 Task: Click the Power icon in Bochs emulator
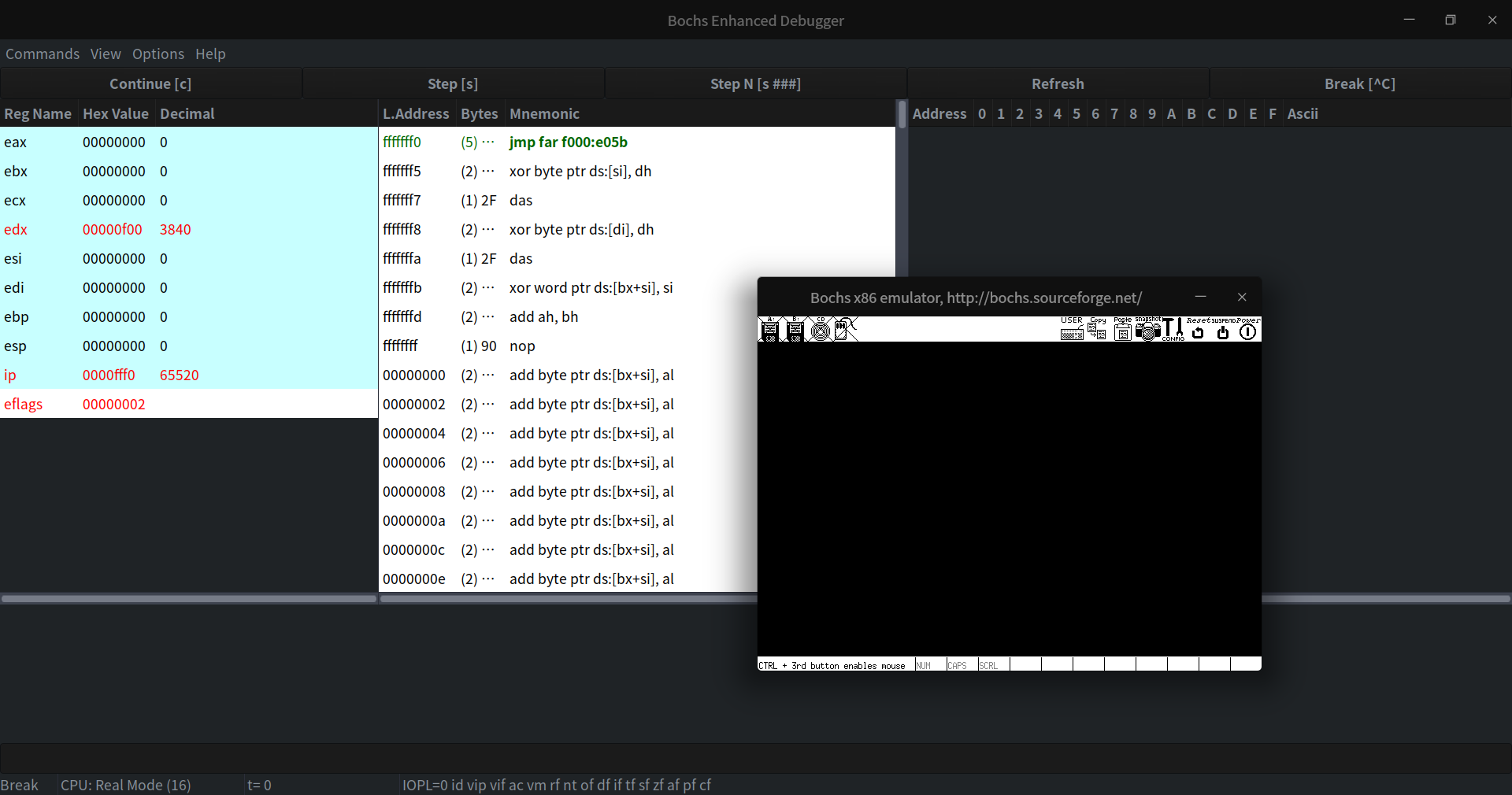pyautogui.click(x=1248, y=329)
